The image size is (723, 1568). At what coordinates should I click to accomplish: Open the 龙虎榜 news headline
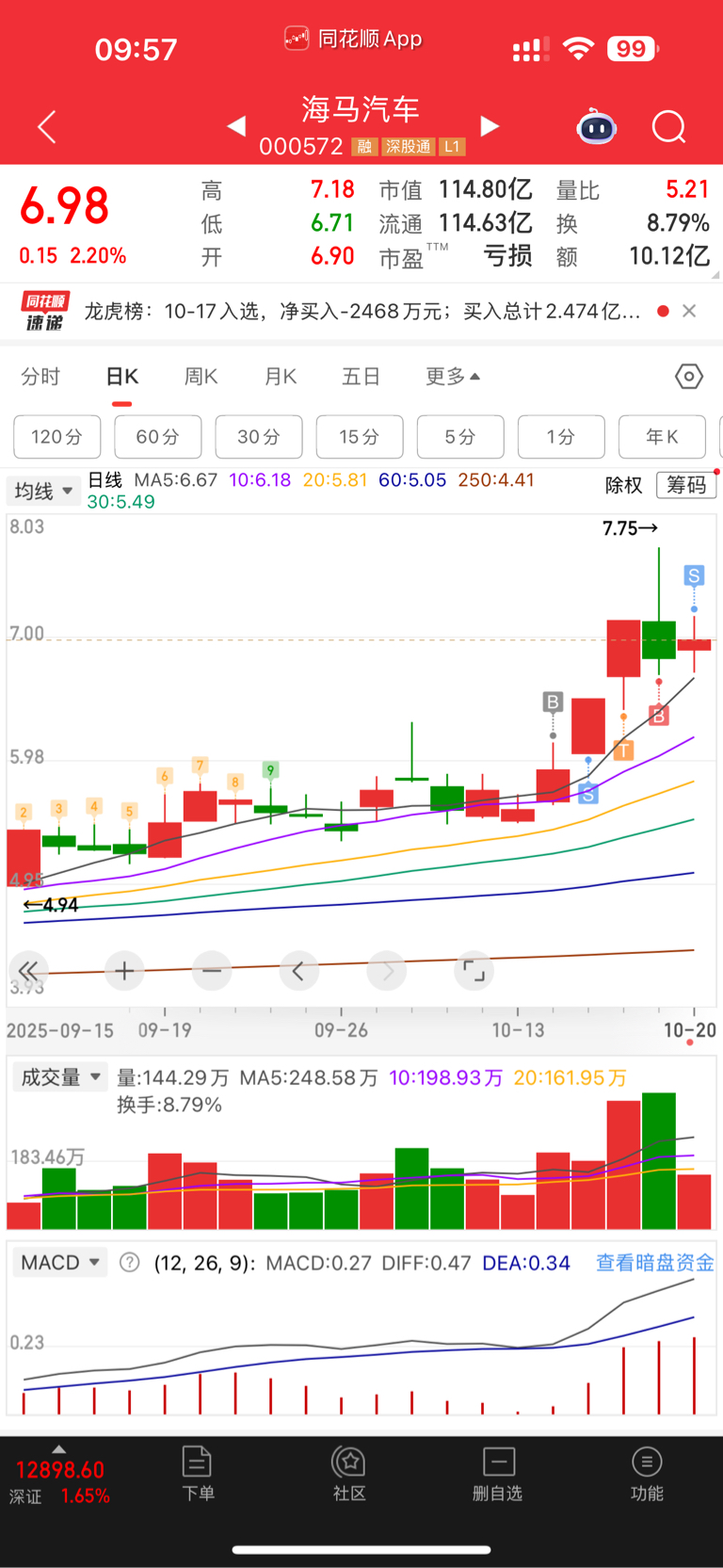[x=362, y=311]
